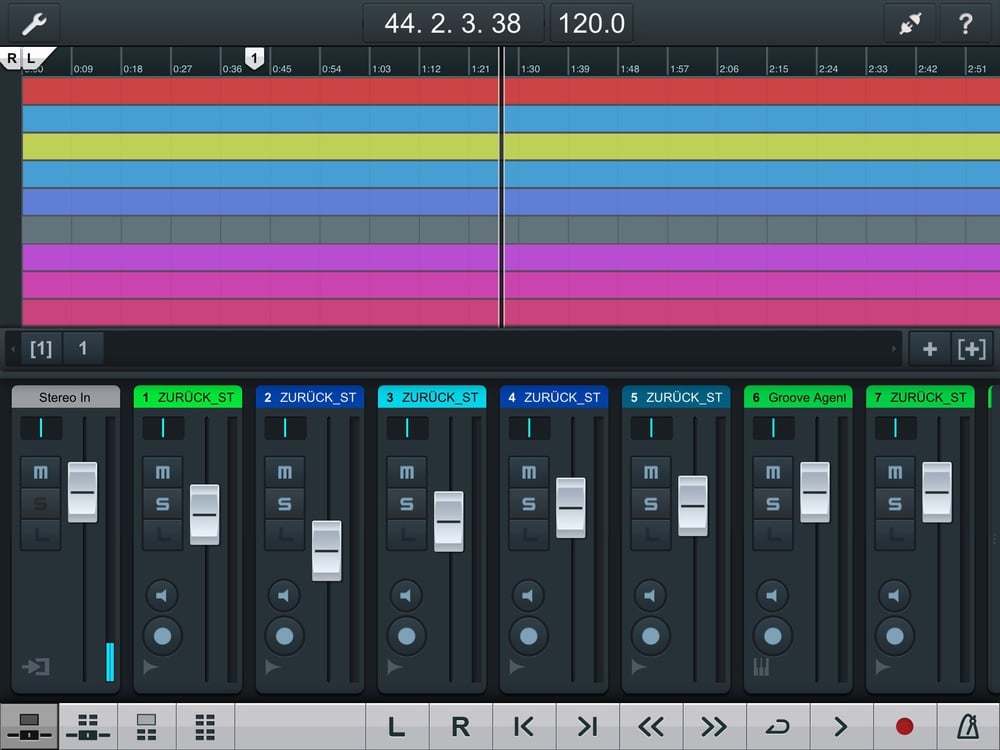Viewport: 1000px width, 750px height.
Task: Click the Stereo In input routing icon
Action: pyautogui.click(x=36, y=667)
